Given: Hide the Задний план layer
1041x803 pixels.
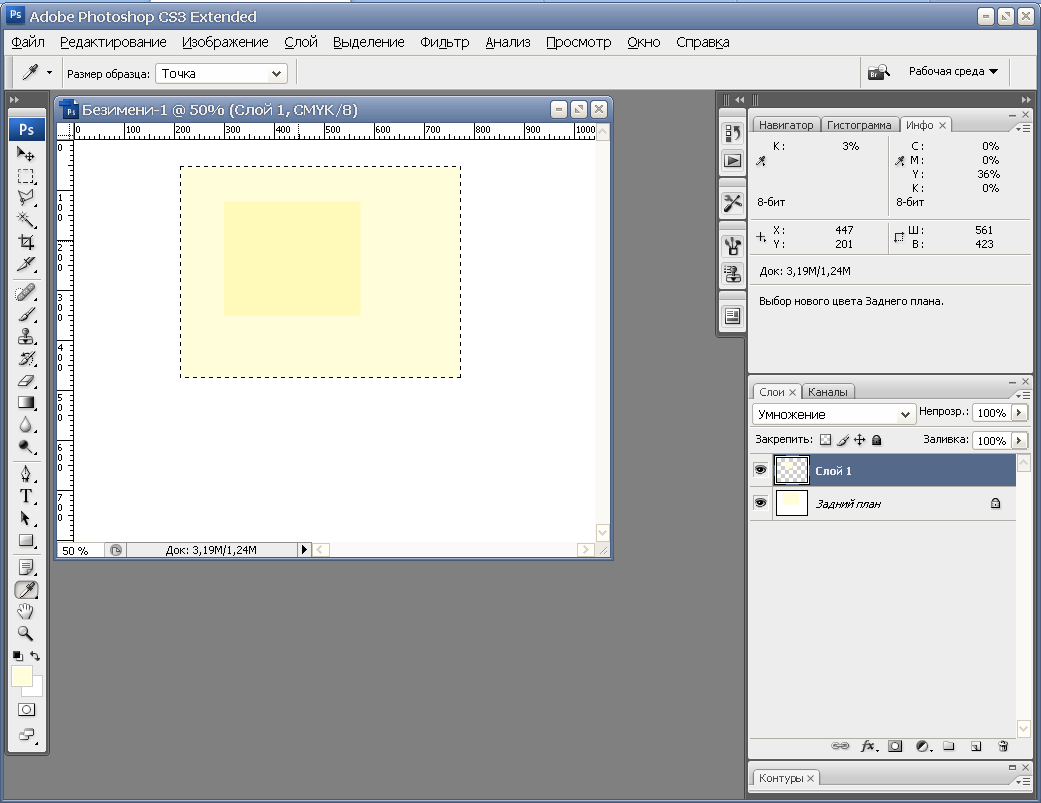Looking at the screenshot, I should (x=760, y=503).
